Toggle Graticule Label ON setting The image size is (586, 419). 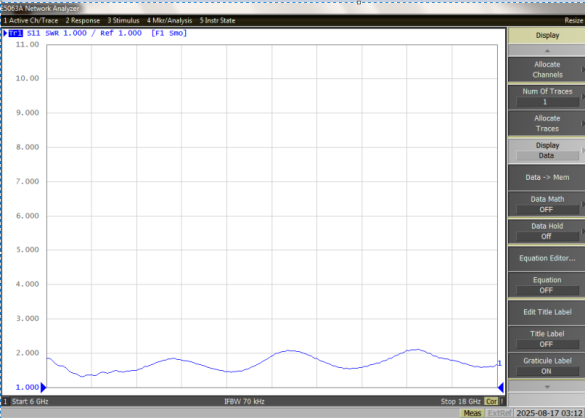coord(547,366)
